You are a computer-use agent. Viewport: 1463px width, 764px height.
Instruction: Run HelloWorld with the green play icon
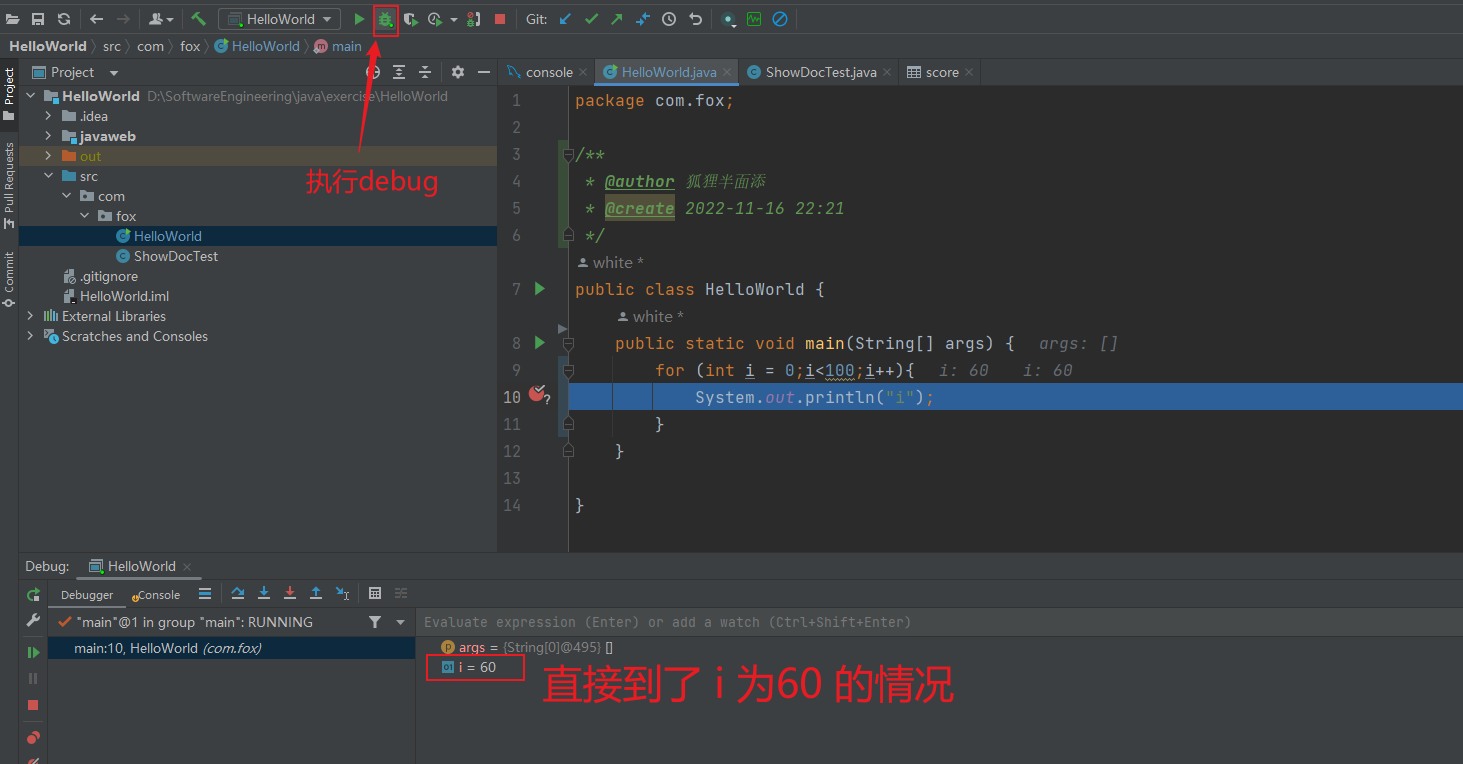click(x=359, y=19)
